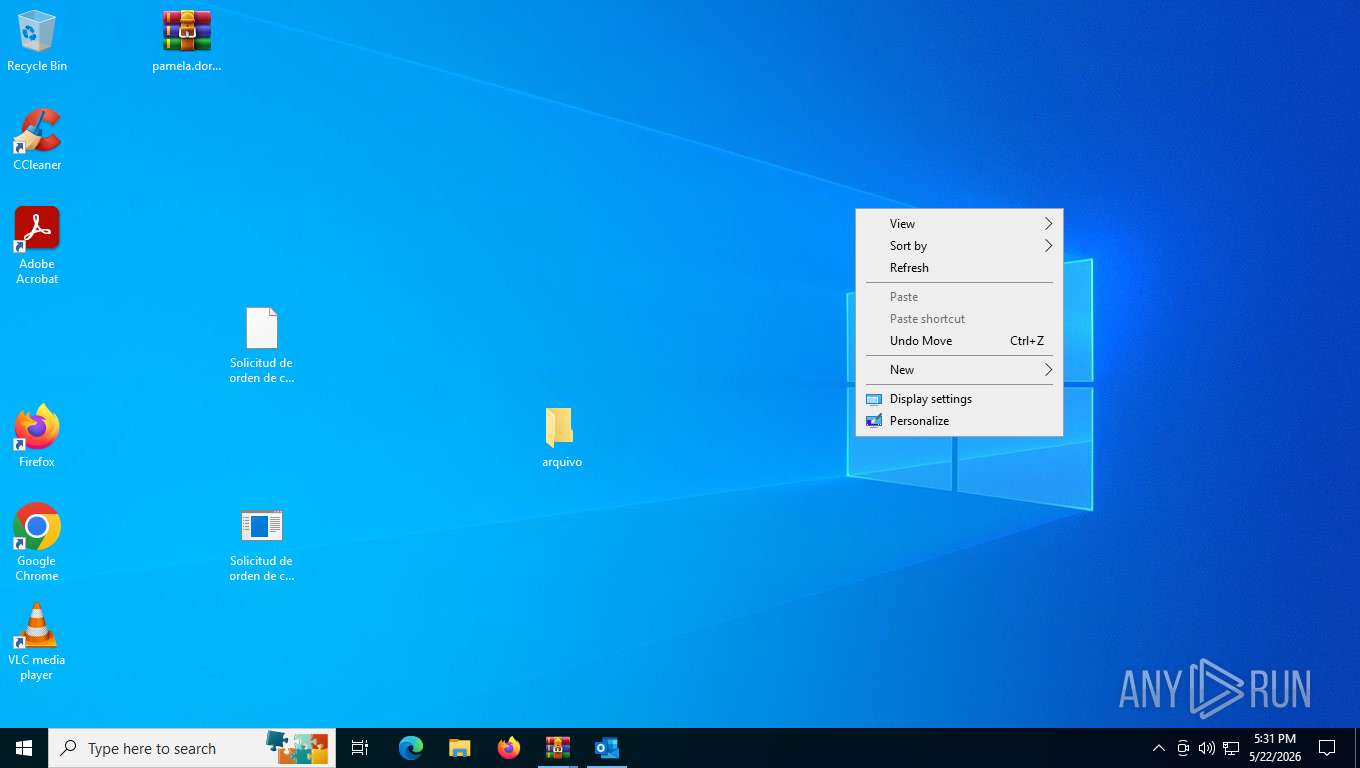Open the volume control tray icon
The height and width of the screenshot is (768, 1360).
point(1207,748)
